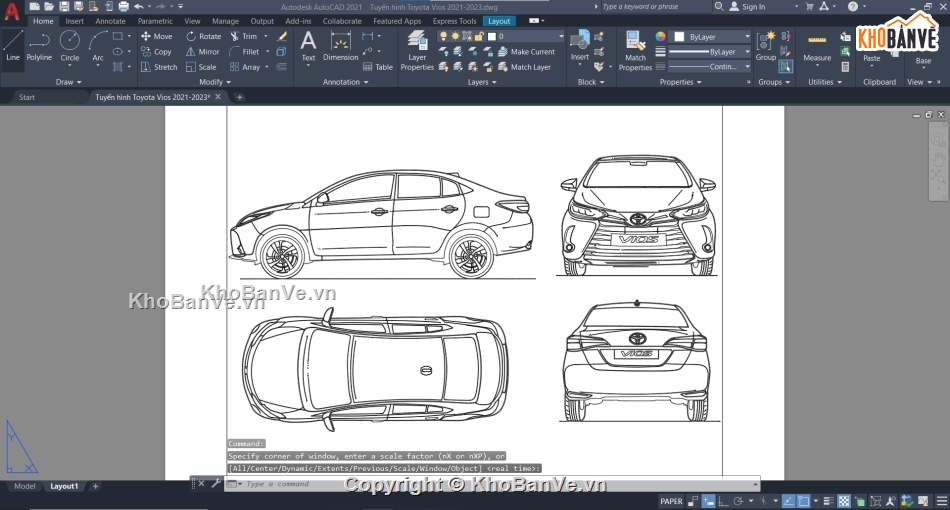Activate the Rotate command
This screenshot has width=950, height=510.
coord(204,36)
